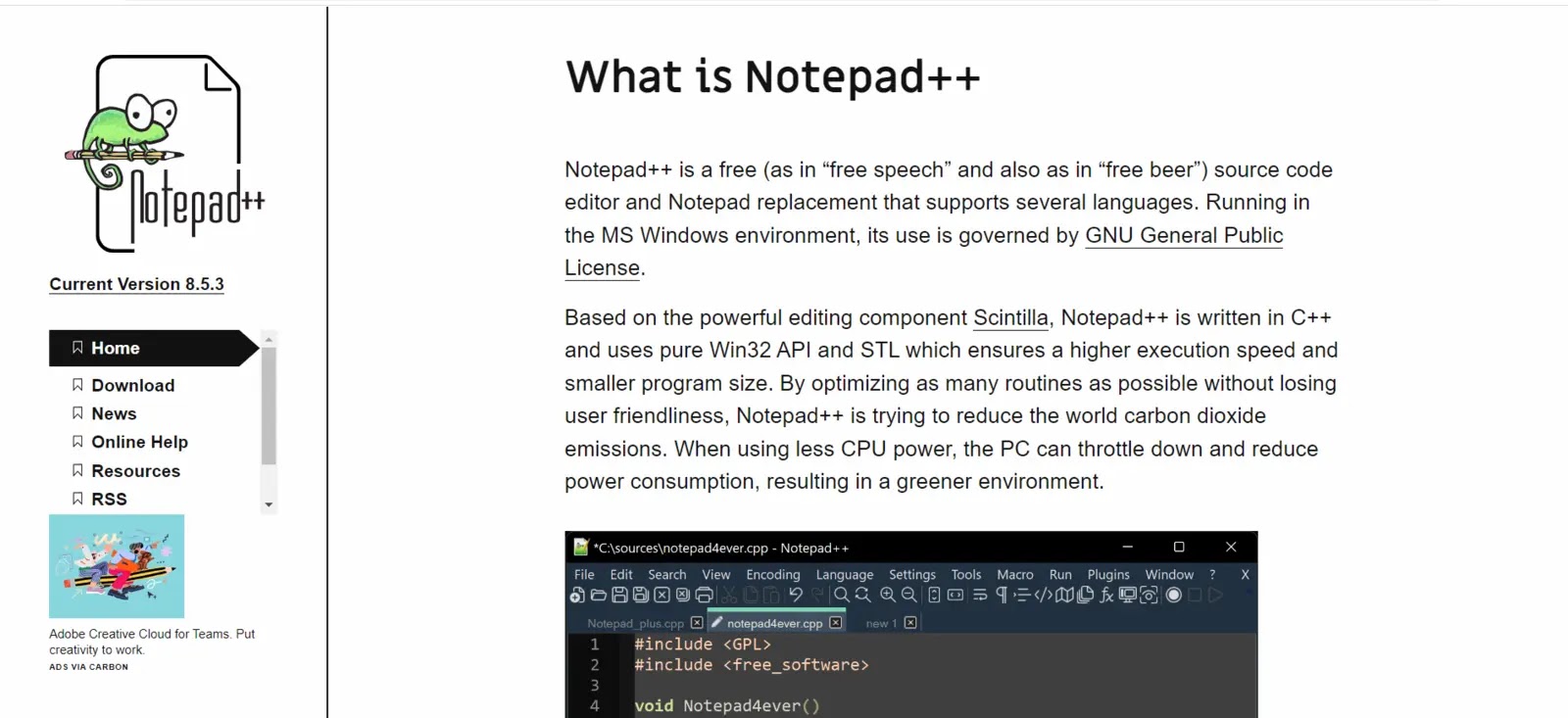Open the Encoding menu in Notepad++ screenshot
This screenshot has width=1568, height=718.
coord(773,574)
